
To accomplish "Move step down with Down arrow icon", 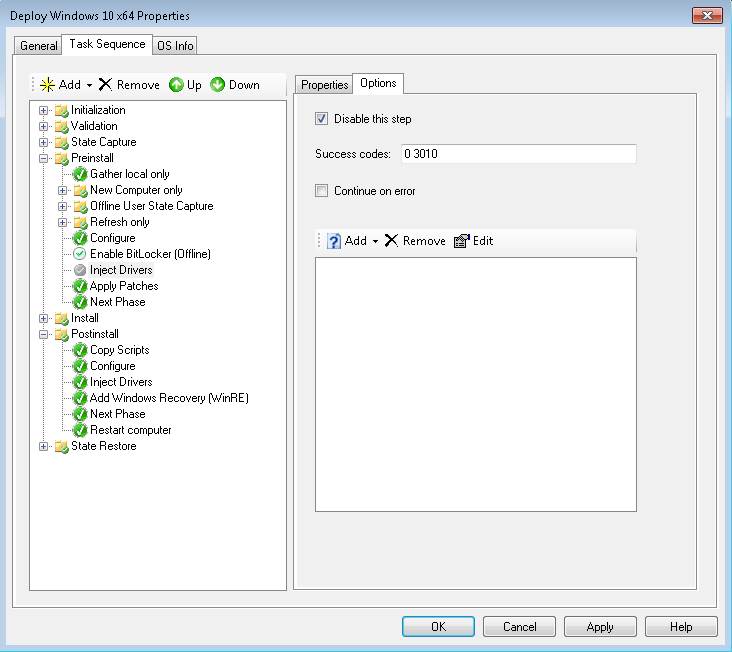I will tap(218, 85).
